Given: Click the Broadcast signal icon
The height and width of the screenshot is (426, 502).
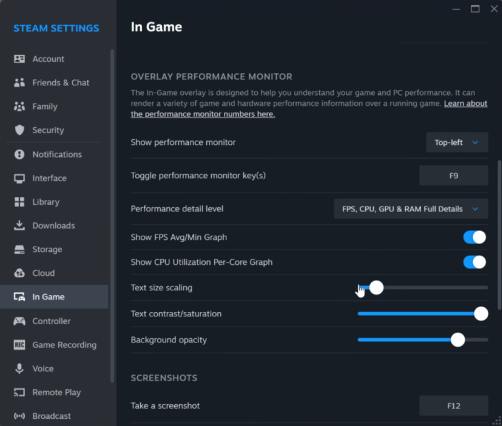Looking at the screenshot, I should 19,416.
